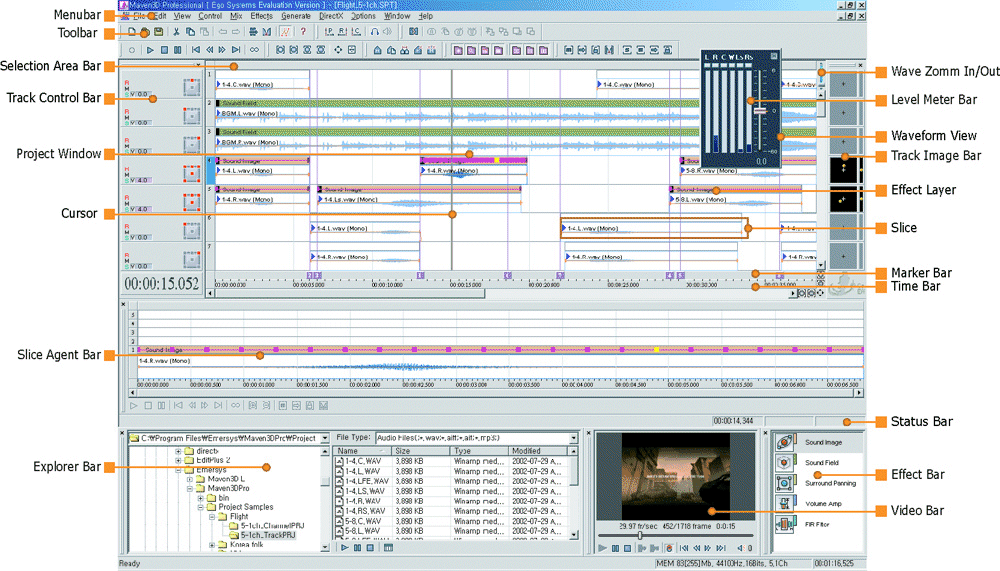
Task: Click the Record circle in the transport toolbar
Action: pos(132,50)
